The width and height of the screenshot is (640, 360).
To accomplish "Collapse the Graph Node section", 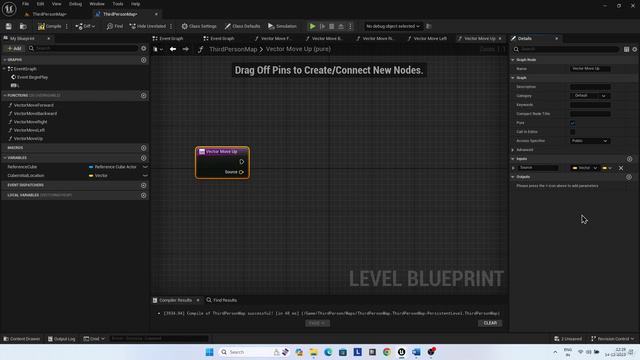I will (x=513, y=60).
